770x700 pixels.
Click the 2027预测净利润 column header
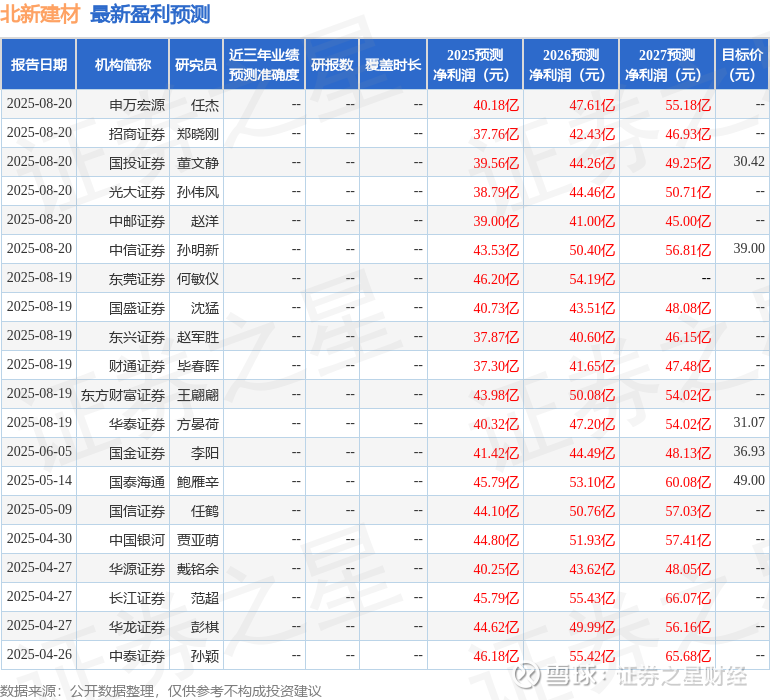(x=667, y=64)
